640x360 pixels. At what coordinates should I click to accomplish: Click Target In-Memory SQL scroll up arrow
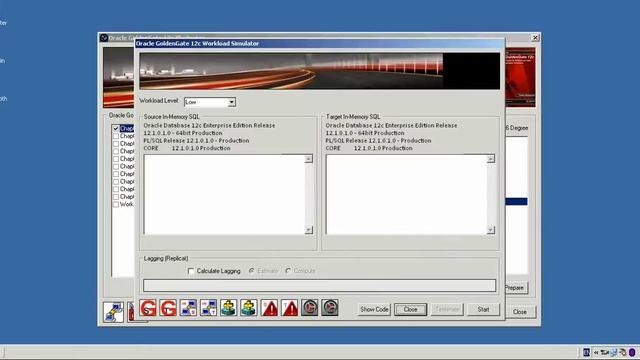[x=491, y=159]
